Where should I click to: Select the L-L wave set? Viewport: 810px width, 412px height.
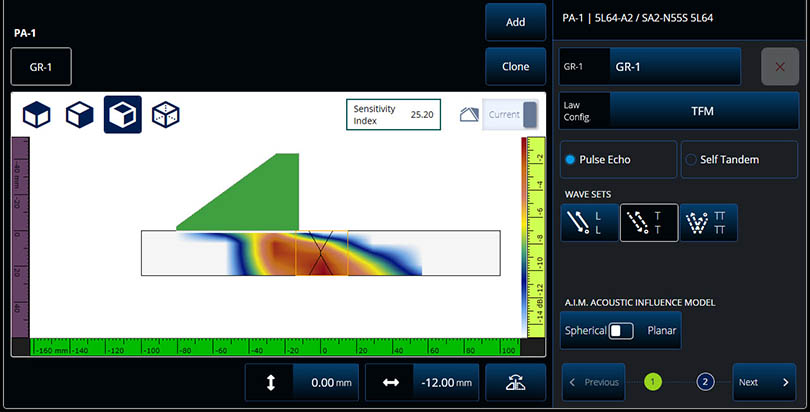tap(590, 224)
